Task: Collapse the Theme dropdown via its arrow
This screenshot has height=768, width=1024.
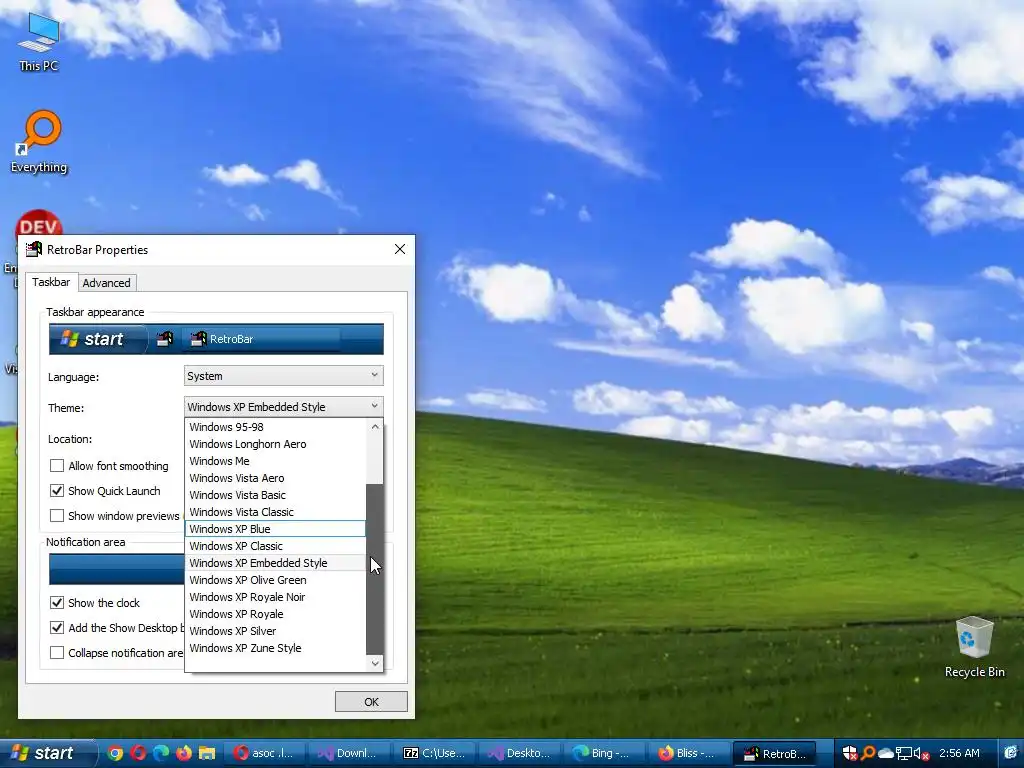Action: [x=374, y=406]
